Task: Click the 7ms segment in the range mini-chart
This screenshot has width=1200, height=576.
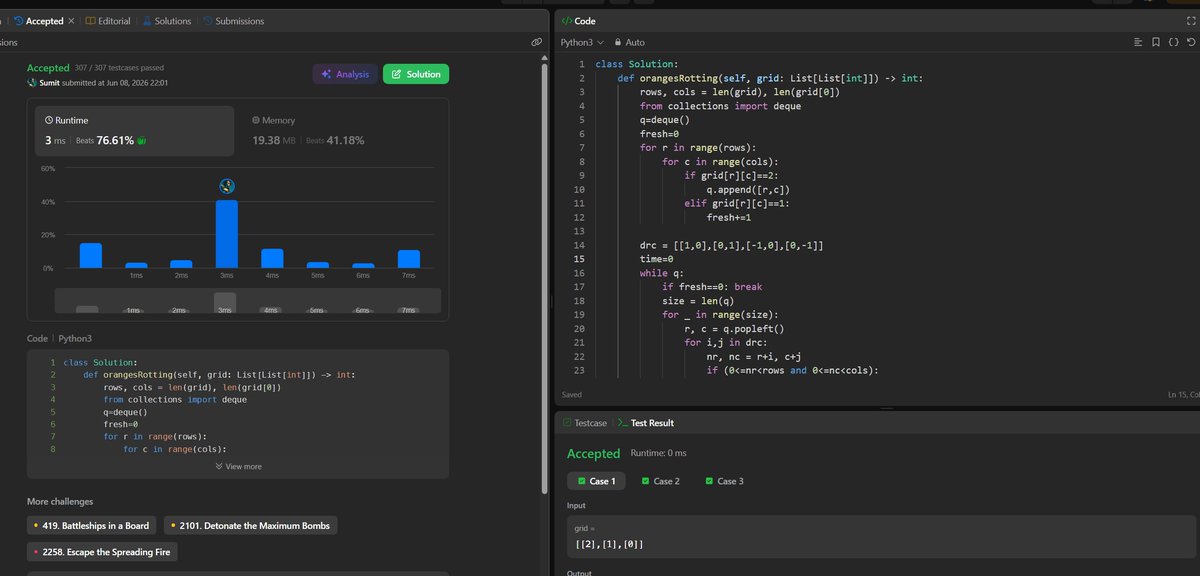Action: point(408,310)
